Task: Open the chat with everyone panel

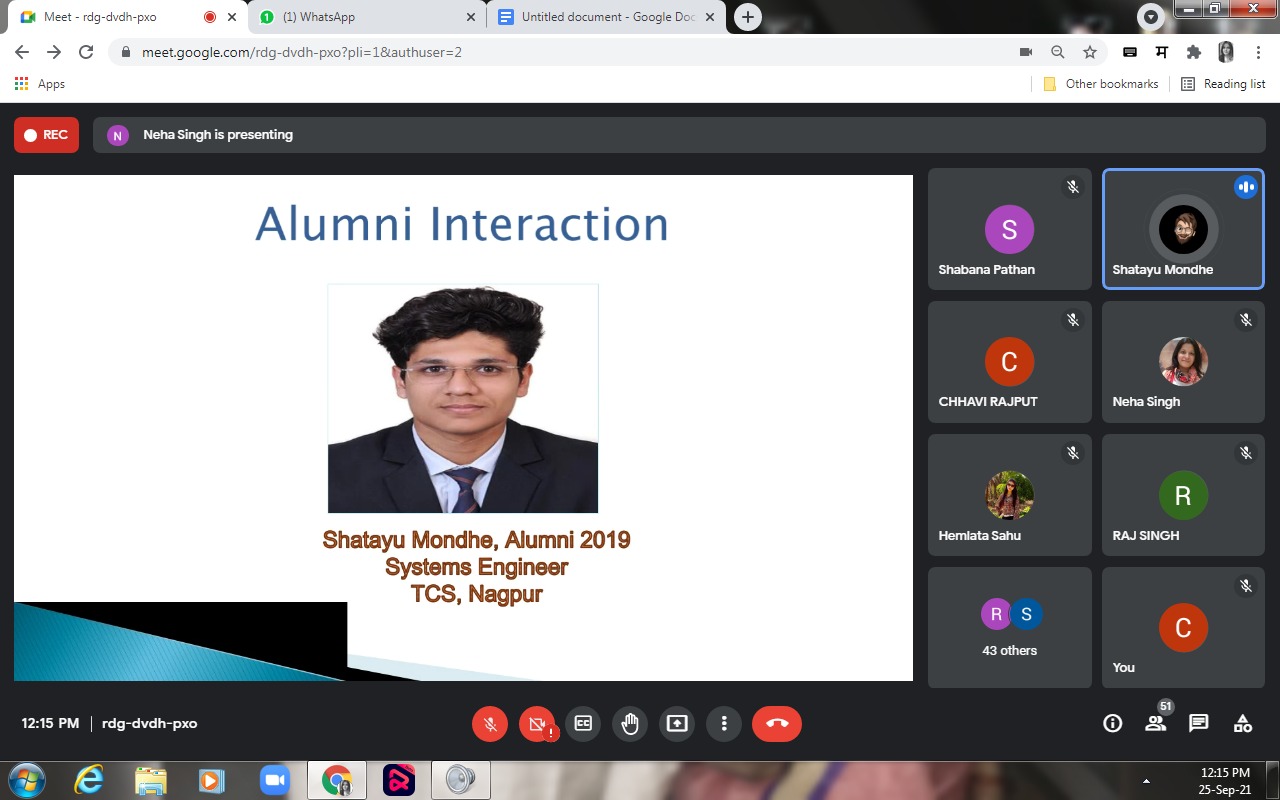Action: (1199, 724)
